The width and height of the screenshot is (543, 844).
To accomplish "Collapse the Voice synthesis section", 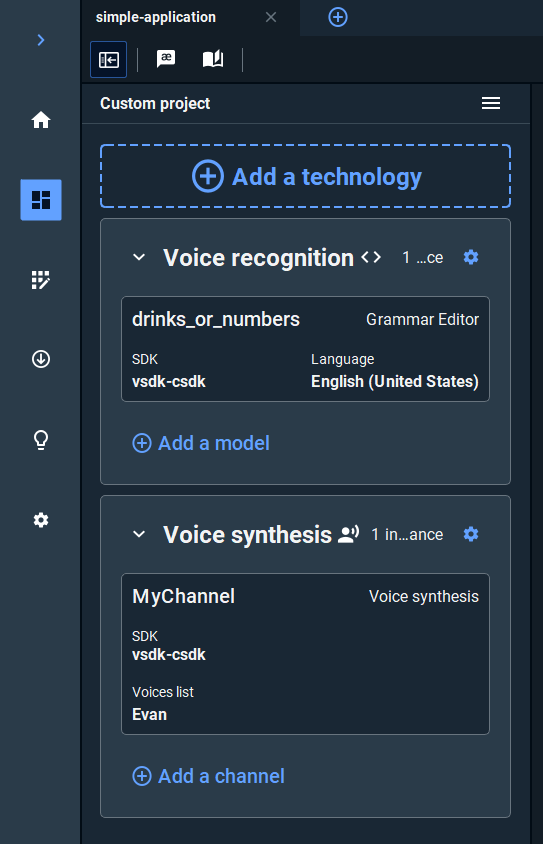I will (x=139, y=534).
